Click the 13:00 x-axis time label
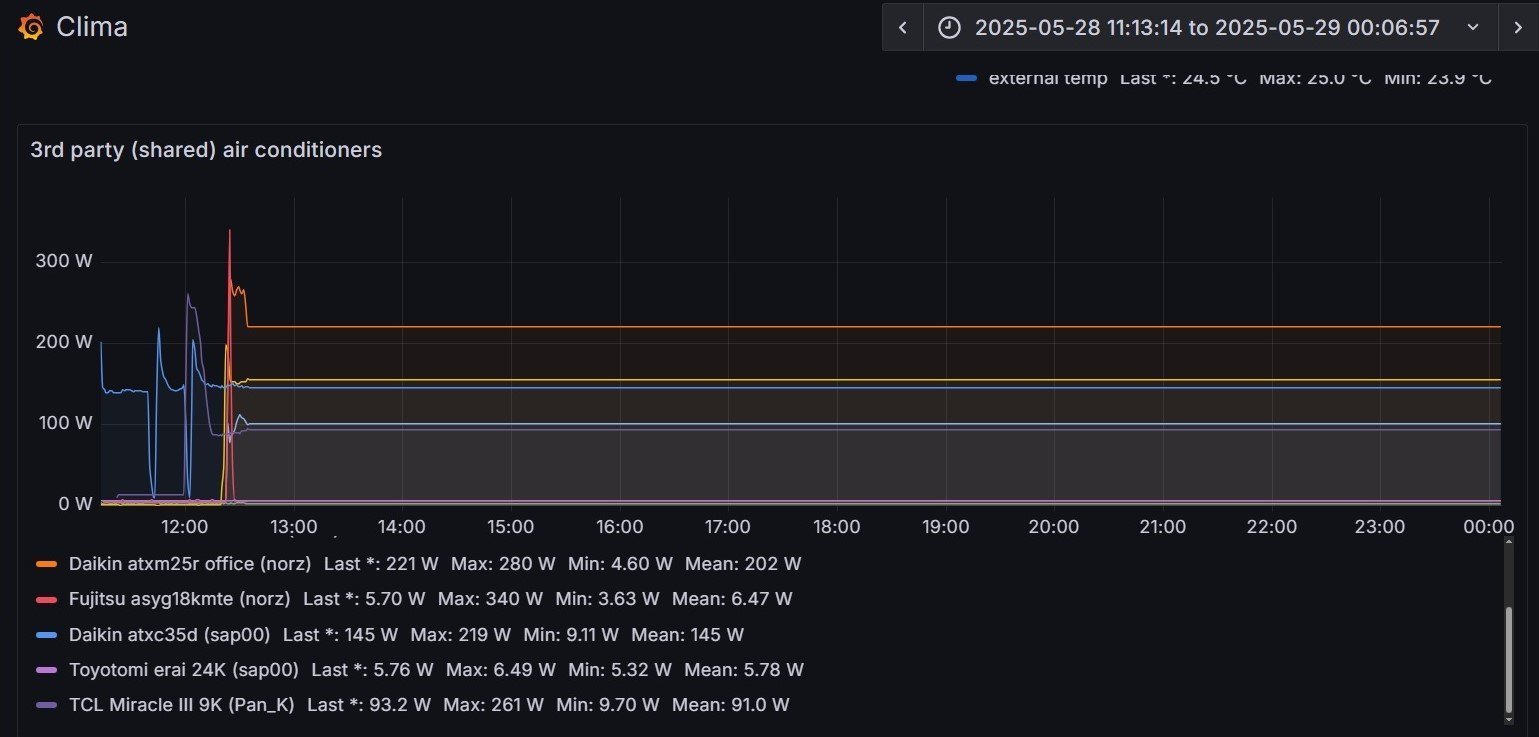 pyautogui.click(x=293, y=526)
